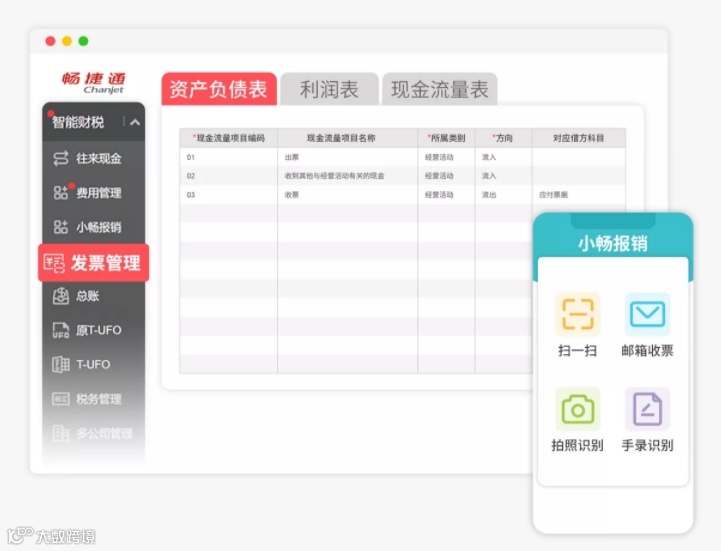Screen dimensions: 721x551
Task: Click the 对应借方科目 column header
Action: 578,138
